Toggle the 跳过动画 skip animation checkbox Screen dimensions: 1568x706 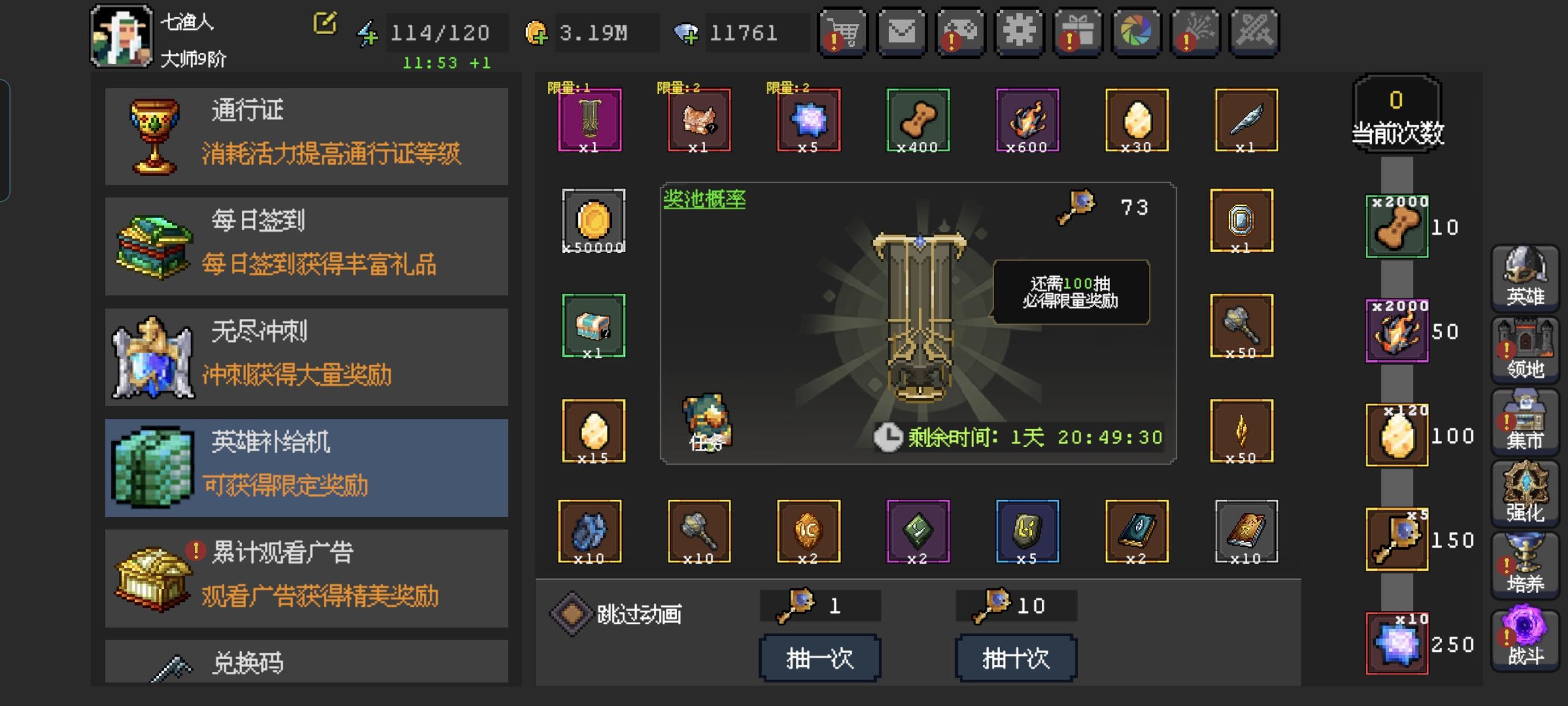coord(572,614)
